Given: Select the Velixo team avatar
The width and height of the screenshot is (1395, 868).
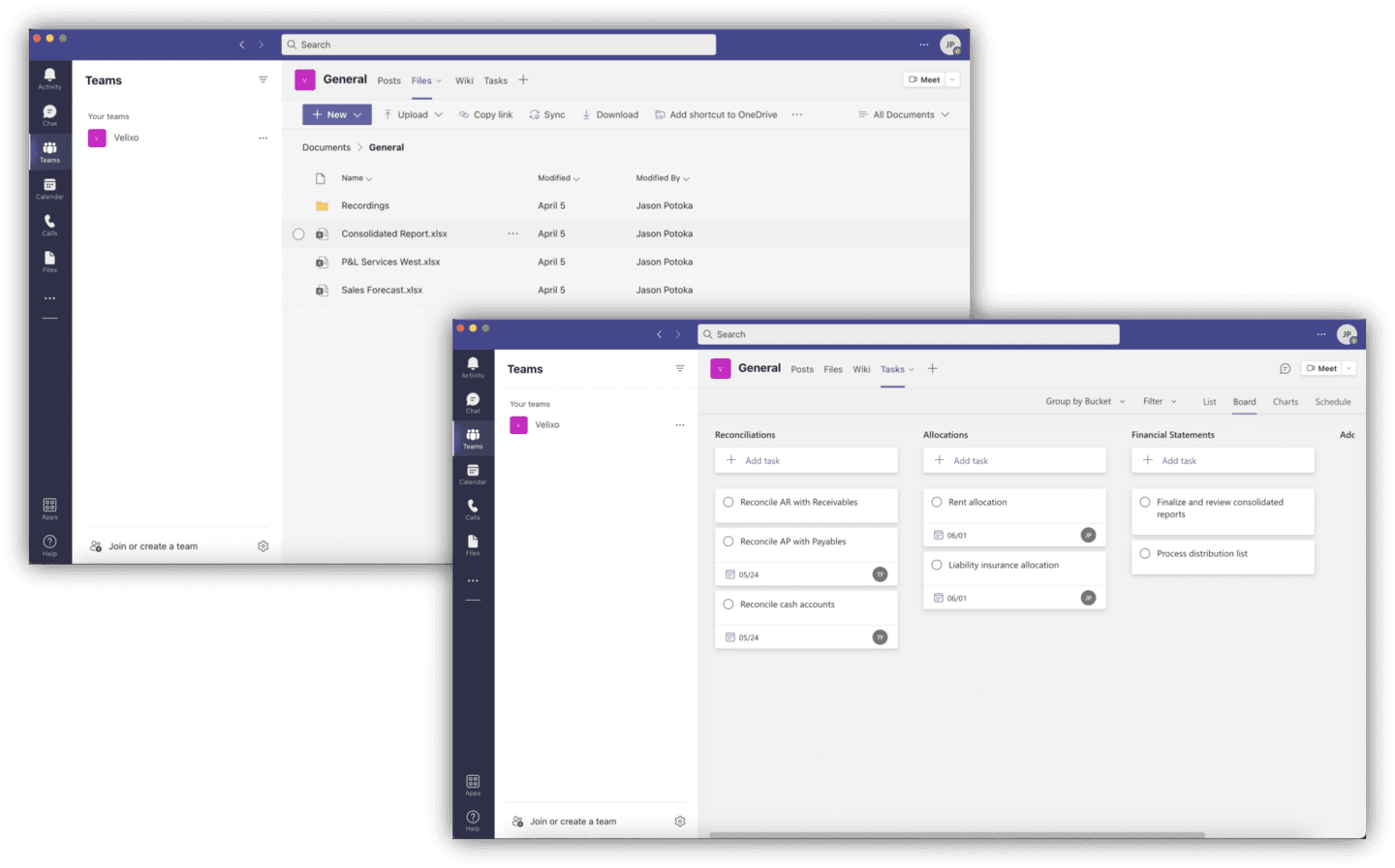Looking at the screenshot, I should (518, 424).
